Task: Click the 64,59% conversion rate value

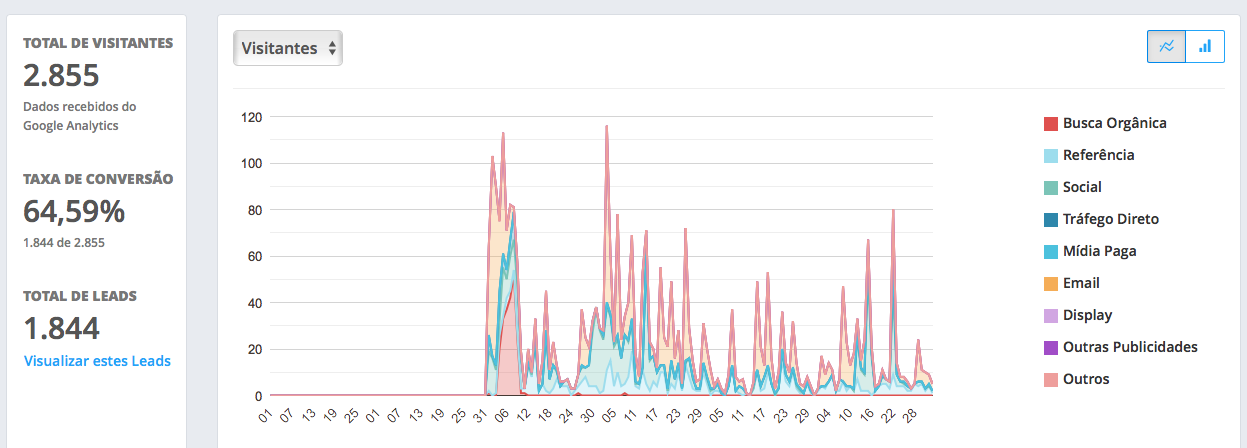Action: (x=74, y=212)
